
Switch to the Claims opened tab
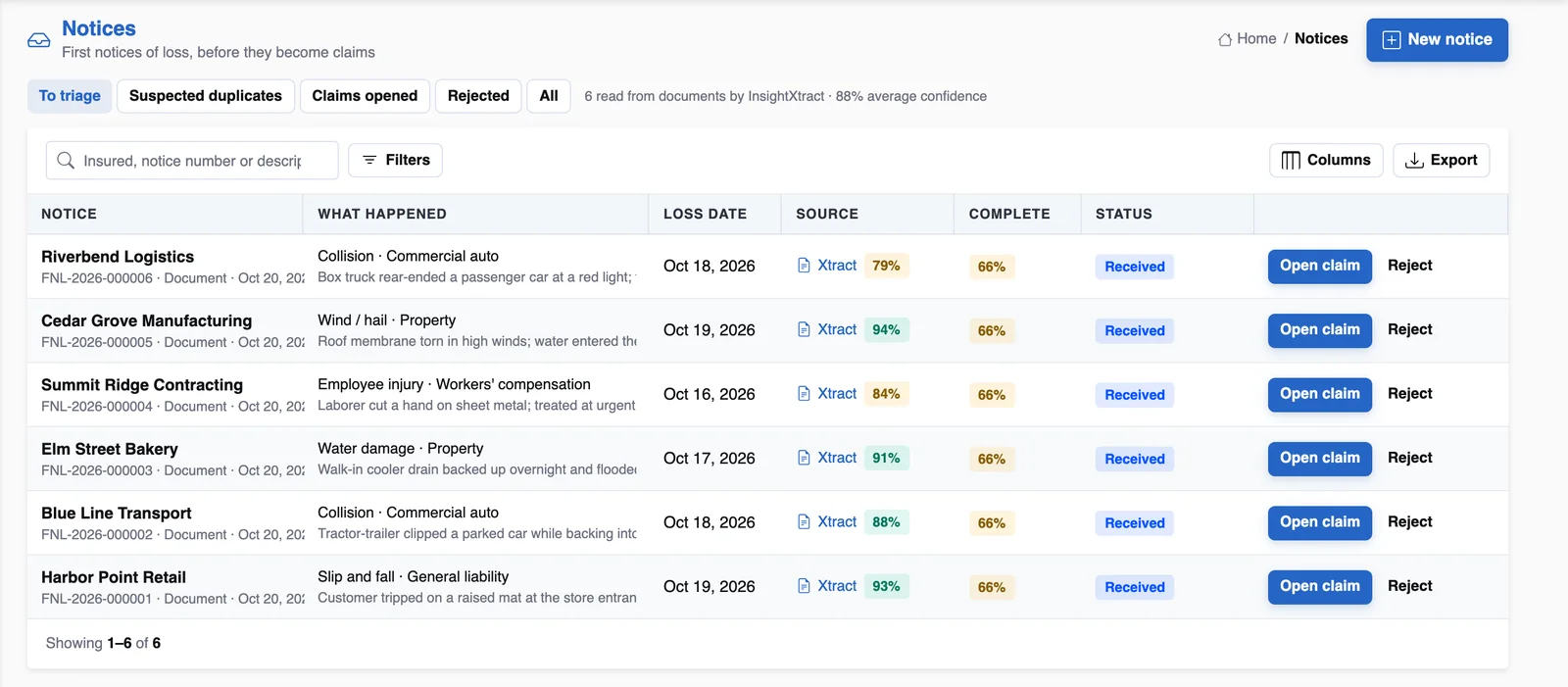pyautogui.click(x=365, y=96)
